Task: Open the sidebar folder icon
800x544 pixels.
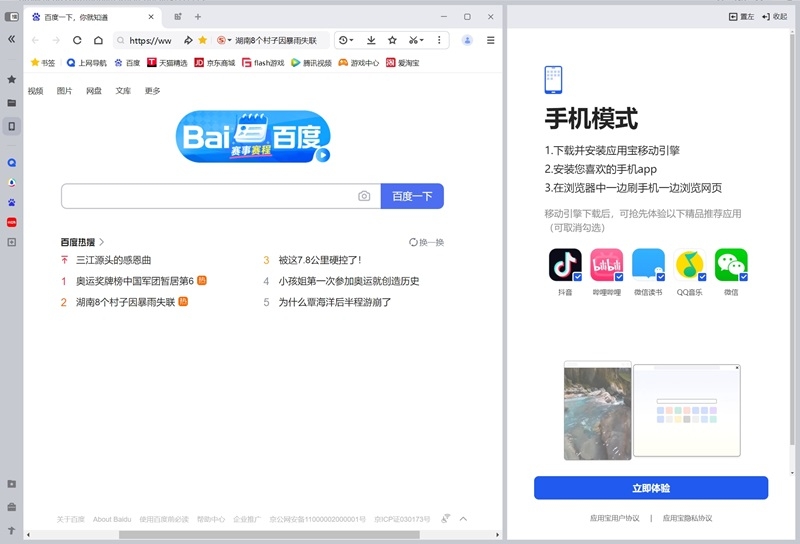Action: (12, 103)
